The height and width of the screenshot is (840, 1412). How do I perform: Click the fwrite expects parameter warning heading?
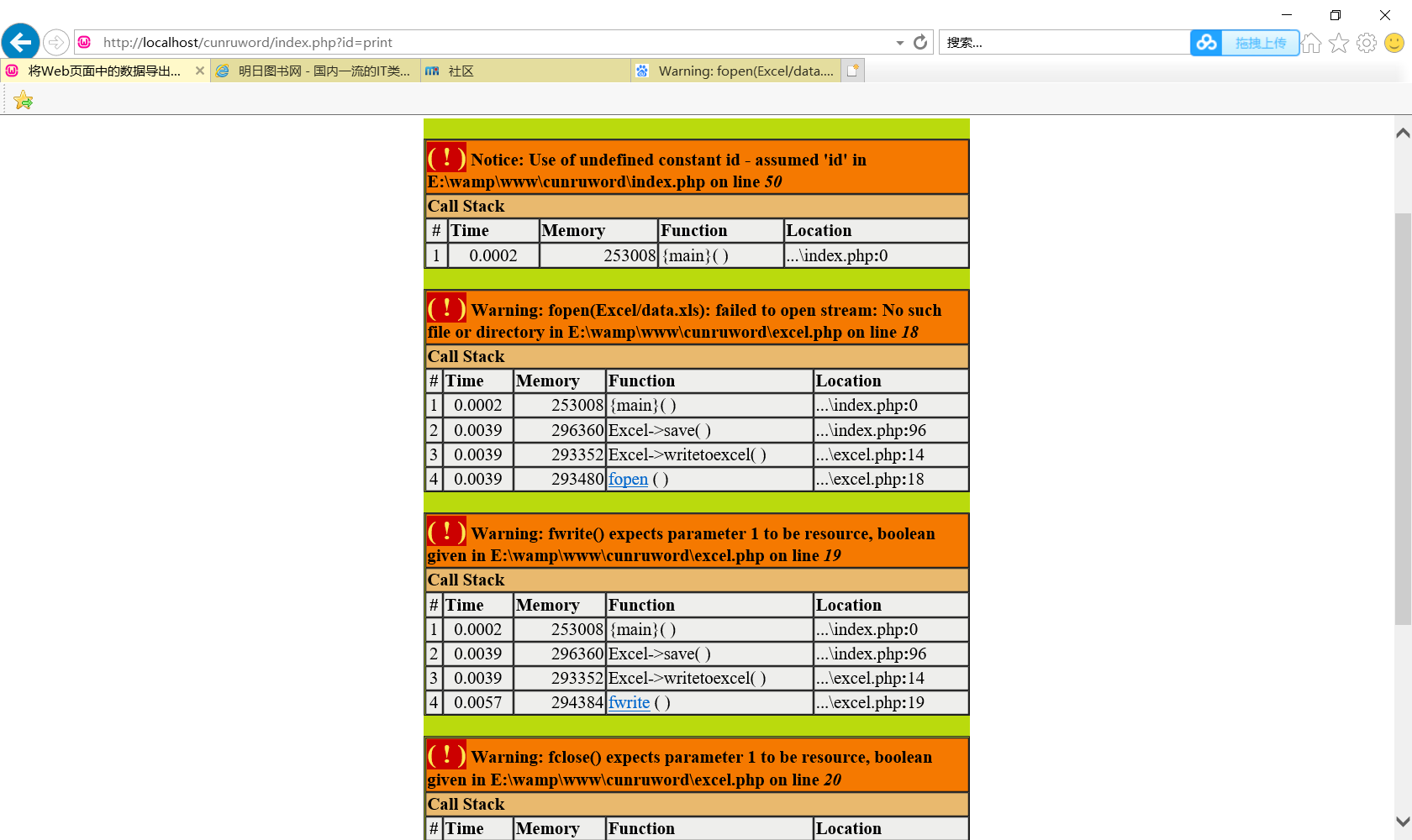[697, 541]
